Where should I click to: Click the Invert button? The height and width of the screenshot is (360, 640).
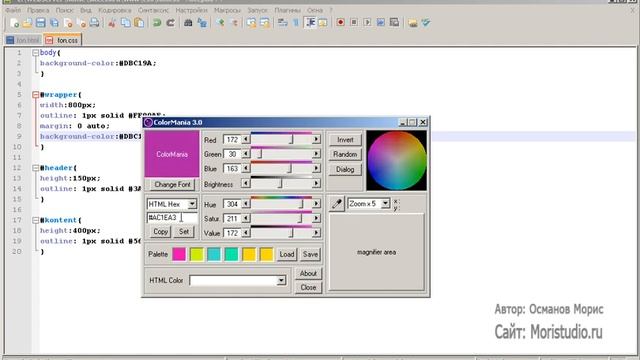coord(345,140)
